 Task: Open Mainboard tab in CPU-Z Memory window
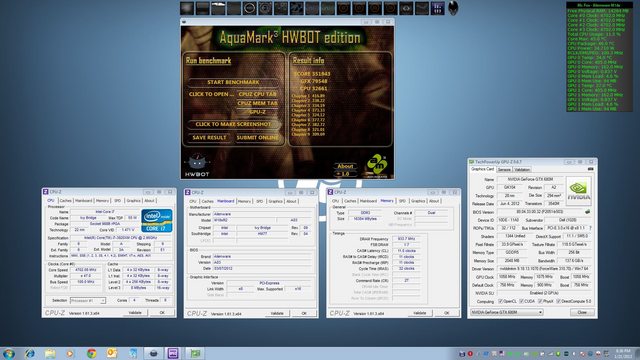click(x=368, y=201)
